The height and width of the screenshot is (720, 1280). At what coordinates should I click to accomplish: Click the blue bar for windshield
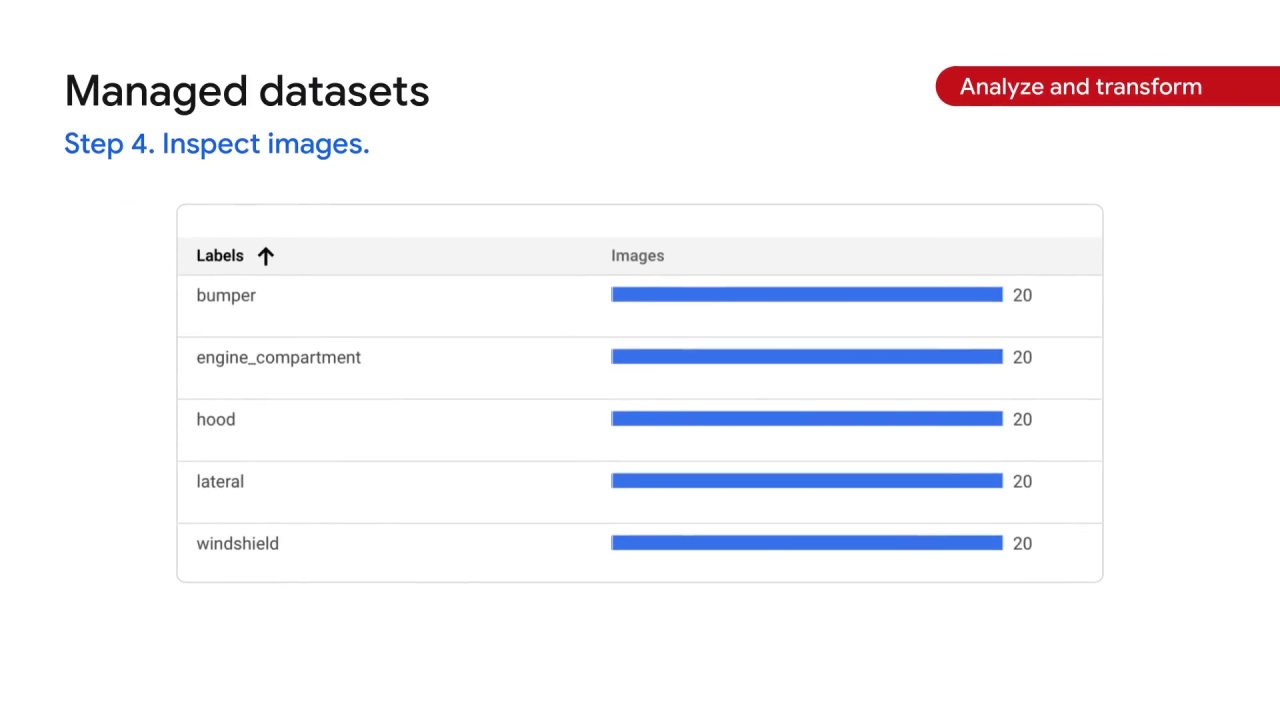click(807, 542)
